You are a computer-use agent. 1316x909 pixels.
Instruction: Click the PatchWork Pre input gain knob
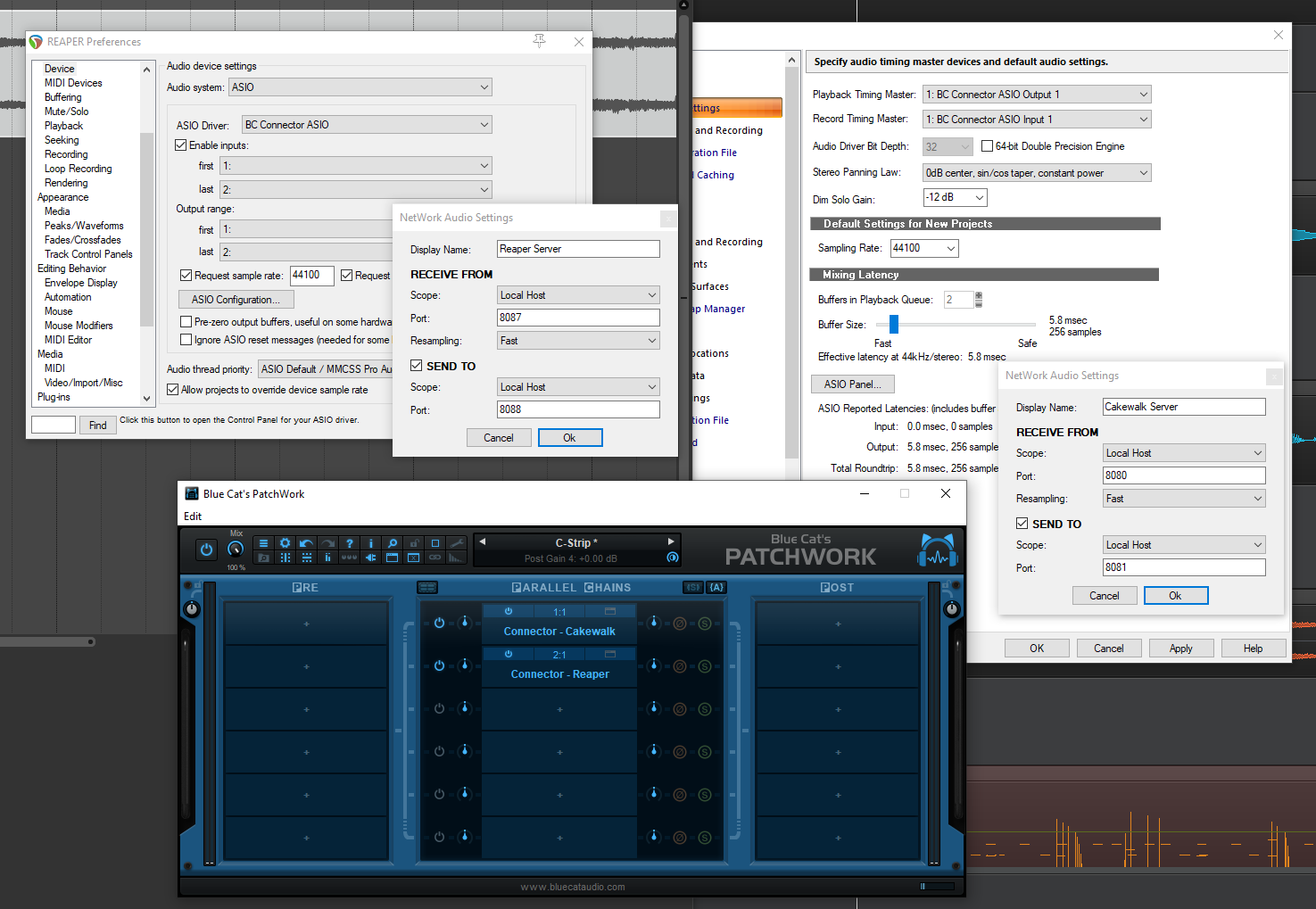click(192, 608)
